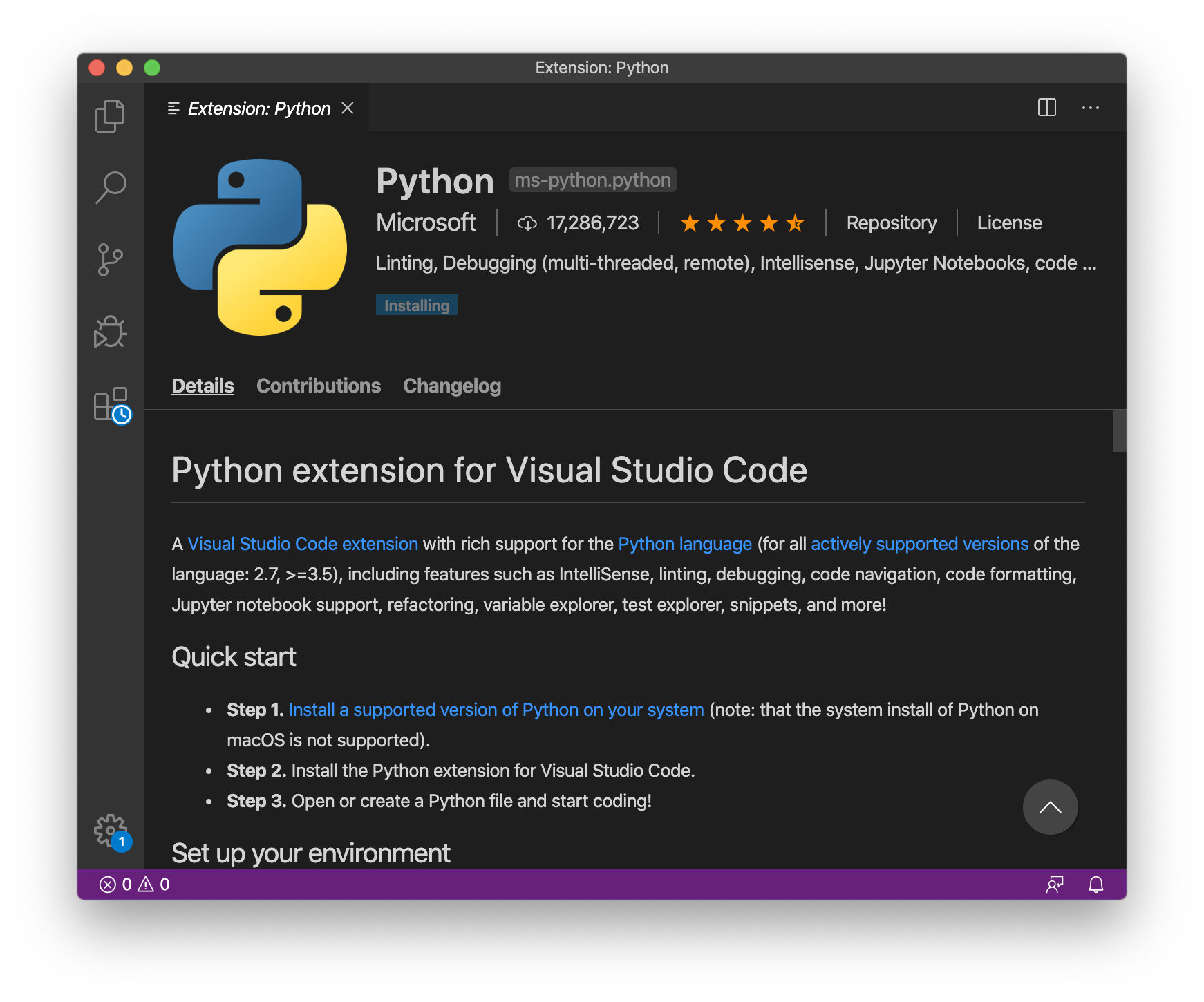Open the Python language link
1204x1002 pixels.
[685, 544]
